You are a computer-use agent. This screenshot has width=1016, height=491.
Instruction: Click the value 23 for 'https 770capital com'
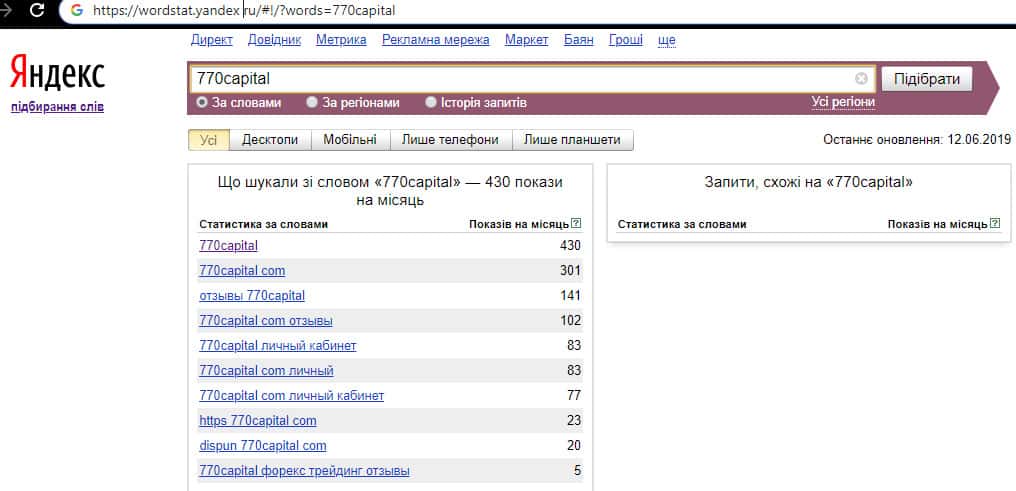[574, 421]
